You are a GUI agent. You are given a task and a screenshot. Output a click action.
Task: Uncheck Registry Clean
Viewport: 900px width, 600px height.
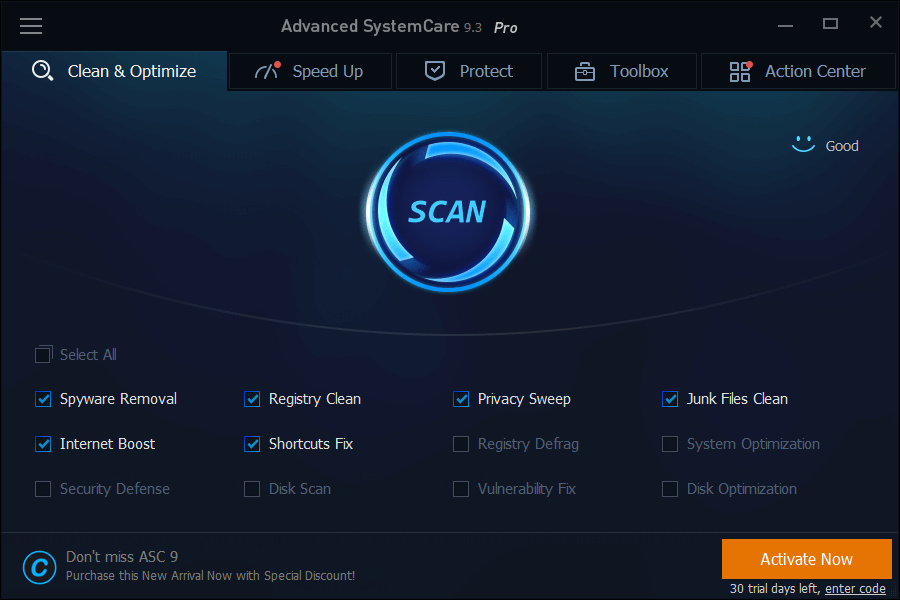252,399
